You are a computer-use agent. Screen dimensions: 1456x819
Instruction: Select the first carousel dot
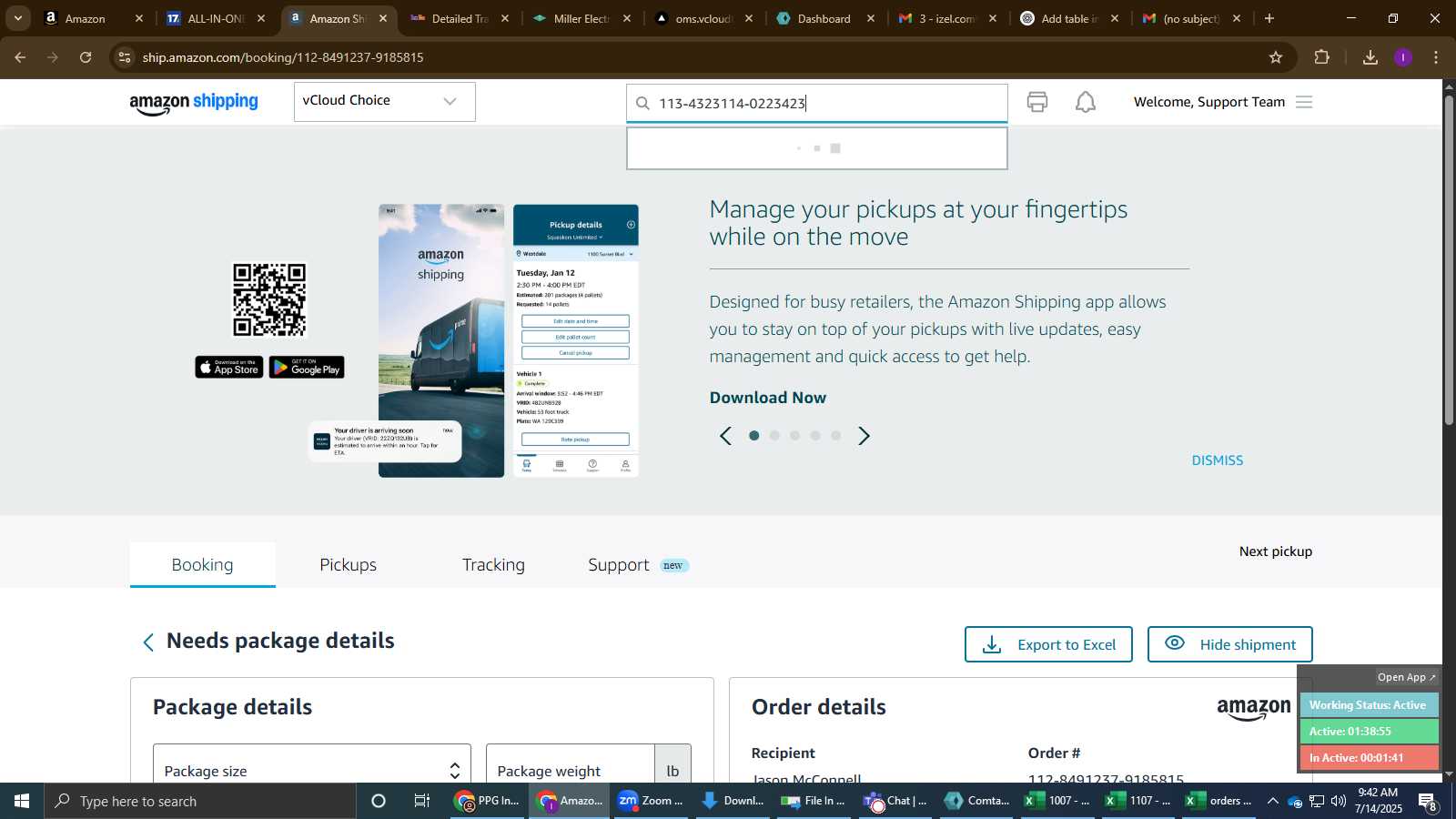coord(753,436)
